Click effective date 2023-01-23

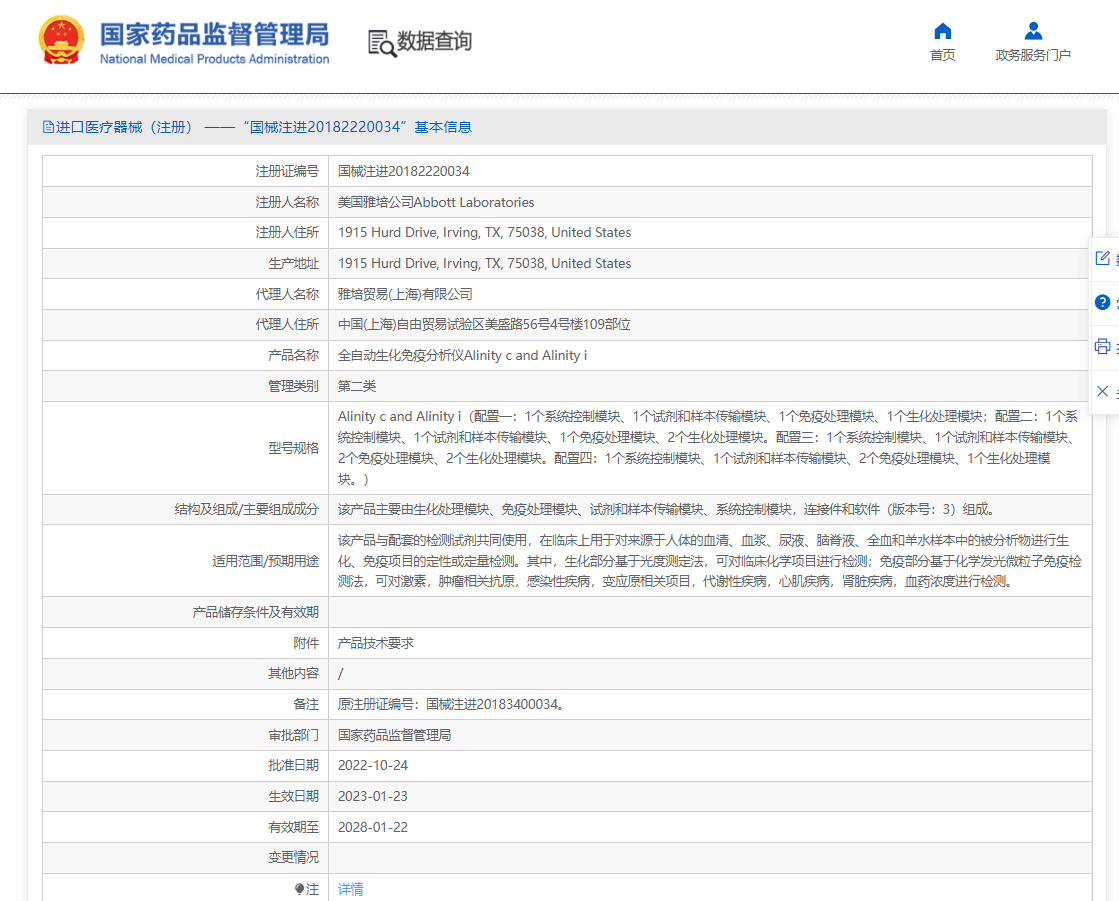click(x=373, y=796)
